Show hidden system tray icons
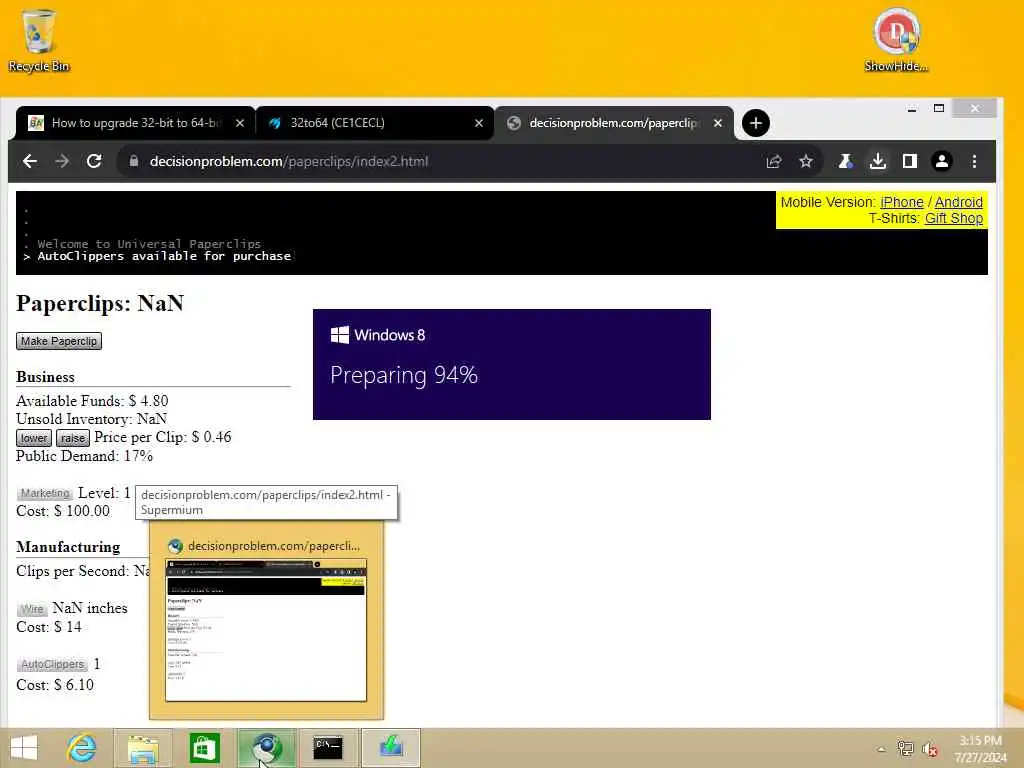 pos(881,749)
